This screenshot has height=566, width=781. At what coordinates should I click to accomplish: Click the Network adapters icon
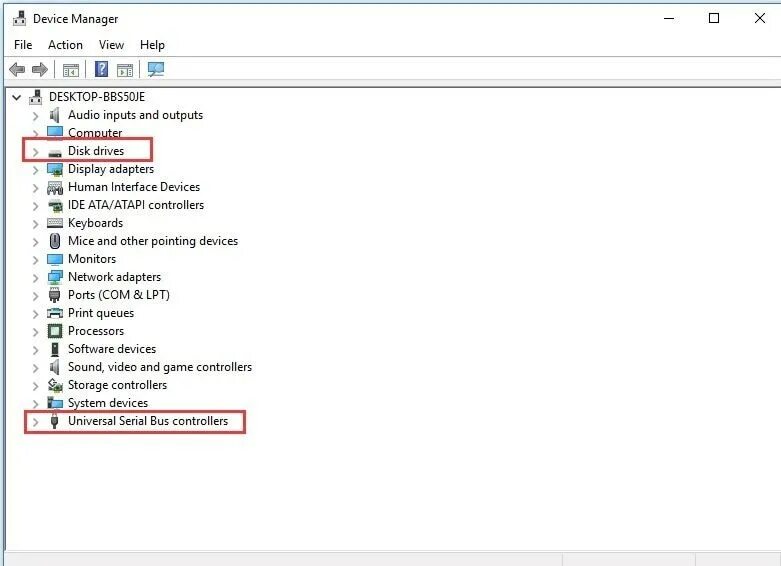[55, 277]
